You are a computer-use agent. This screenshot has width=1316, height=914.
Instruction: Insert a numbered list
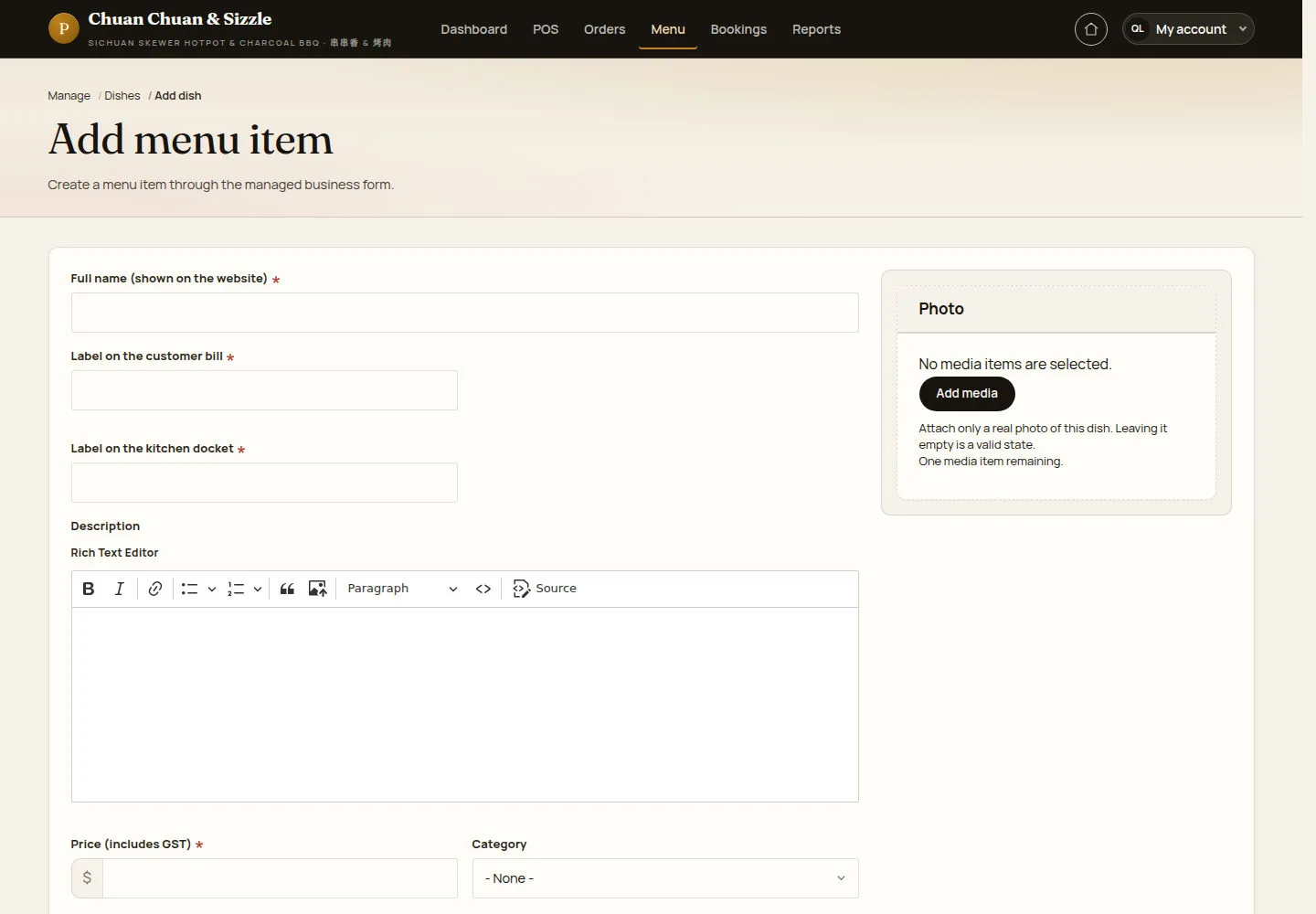(236, 589)
